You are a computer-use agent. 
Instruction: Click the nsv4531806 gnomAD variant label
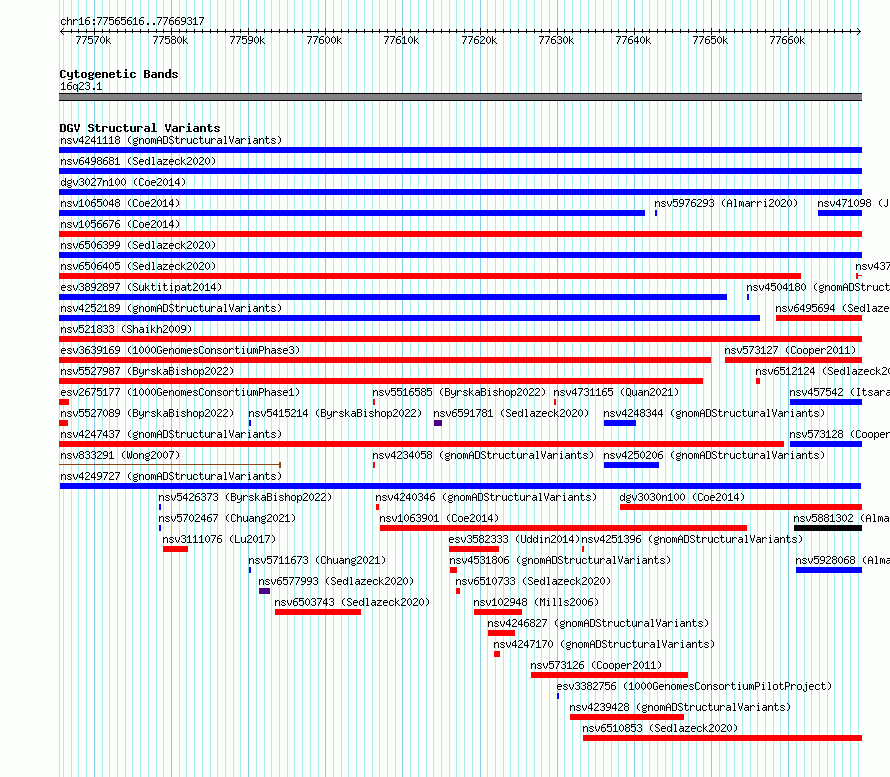pos(560,560)
